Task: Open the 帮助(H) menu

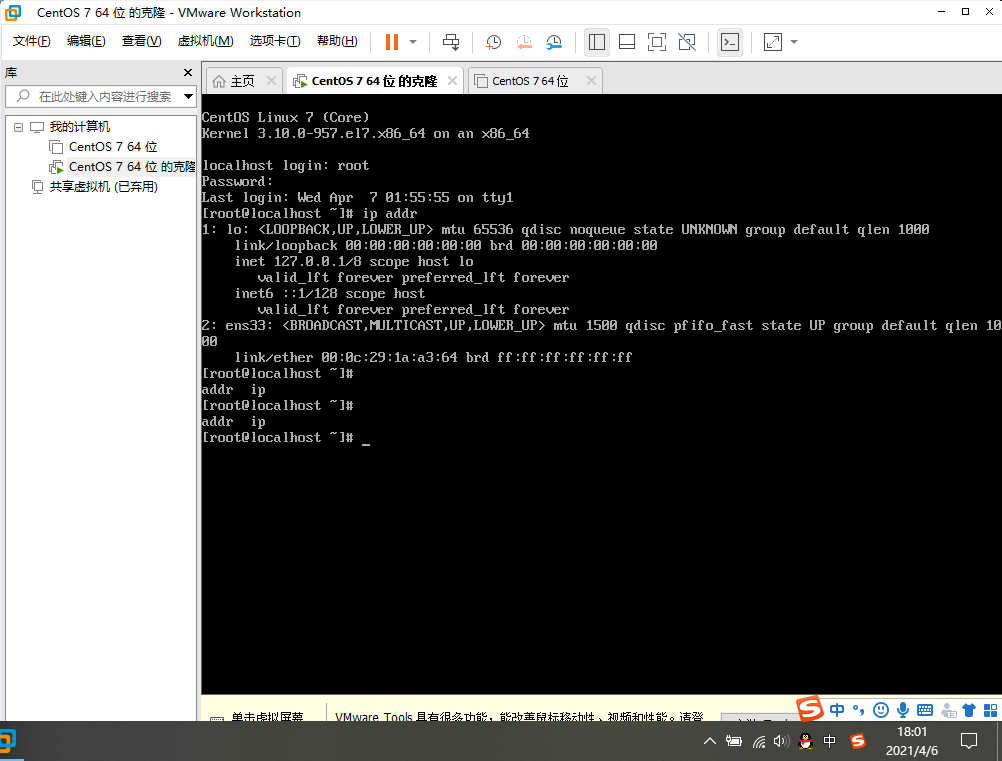Action: coord(337,41)
